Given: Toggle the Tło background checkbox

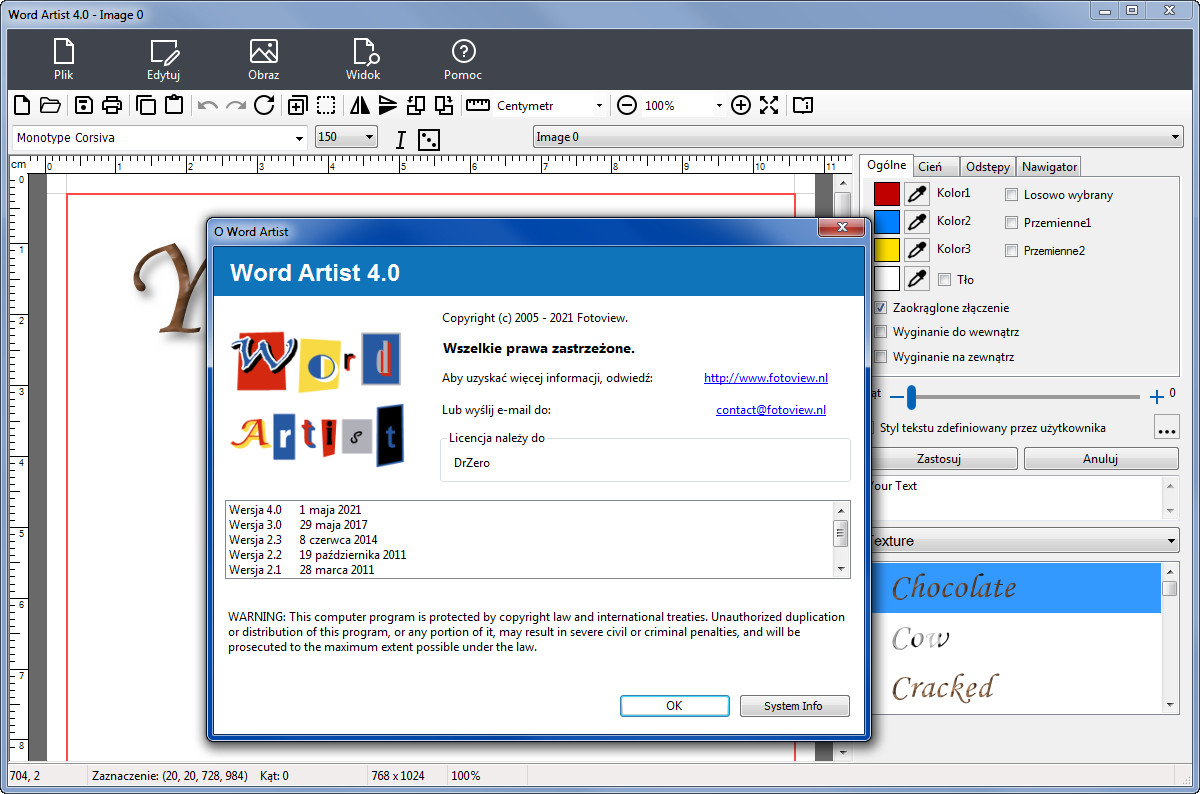Looking at the screenshot, I should click(x=945, y=280).
